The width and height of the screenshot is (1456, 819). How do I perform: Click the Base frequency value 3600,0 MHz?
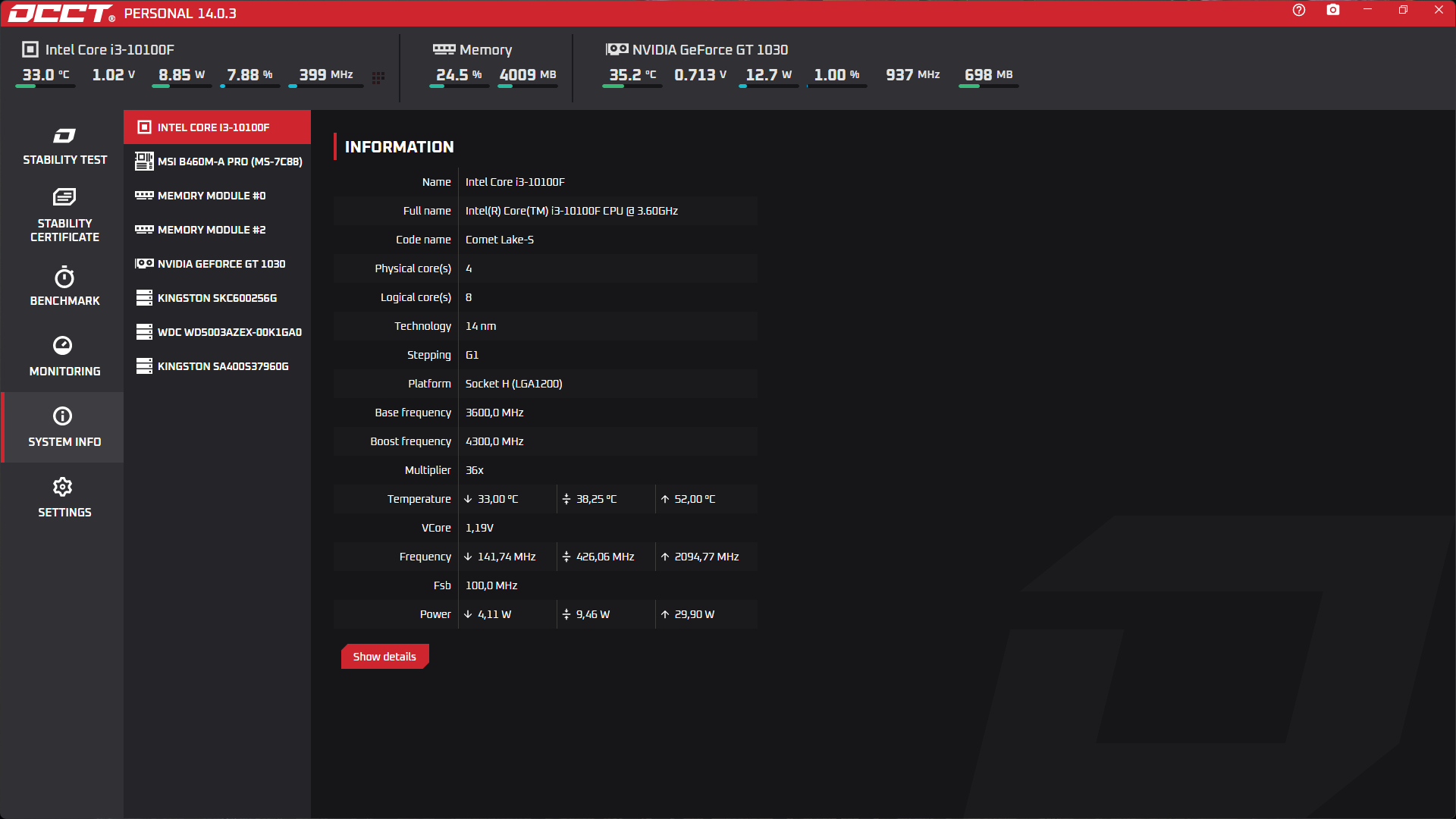[494, 413]
